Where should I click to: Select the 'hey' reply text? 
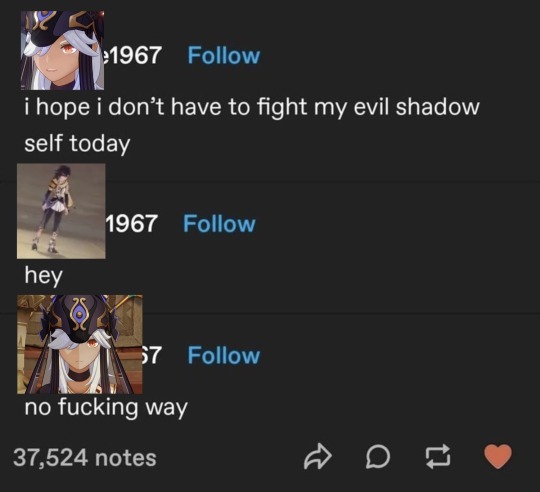pyautogui.click(x=43, y=276)
